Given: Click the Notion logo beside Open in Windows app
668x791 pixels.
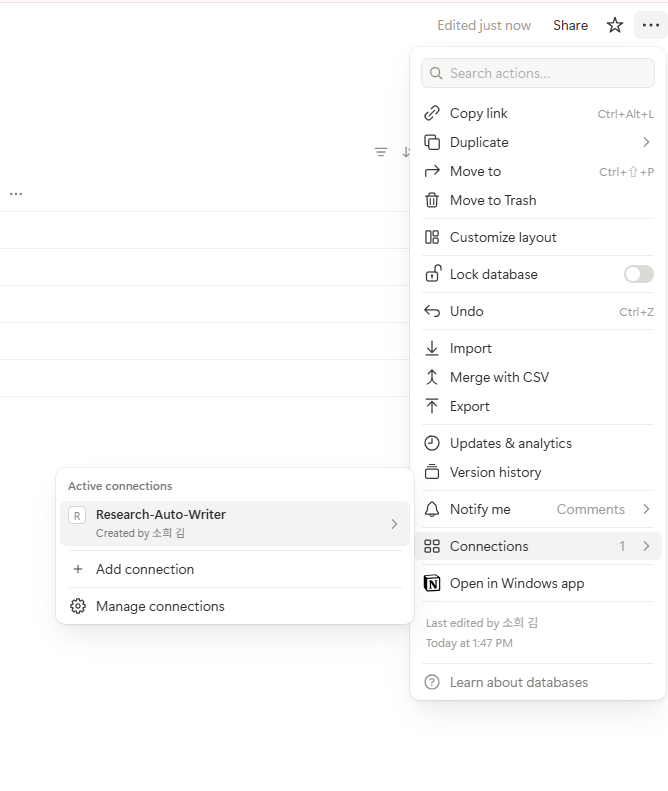Looking at the screenshot, I should click(432, 583).
